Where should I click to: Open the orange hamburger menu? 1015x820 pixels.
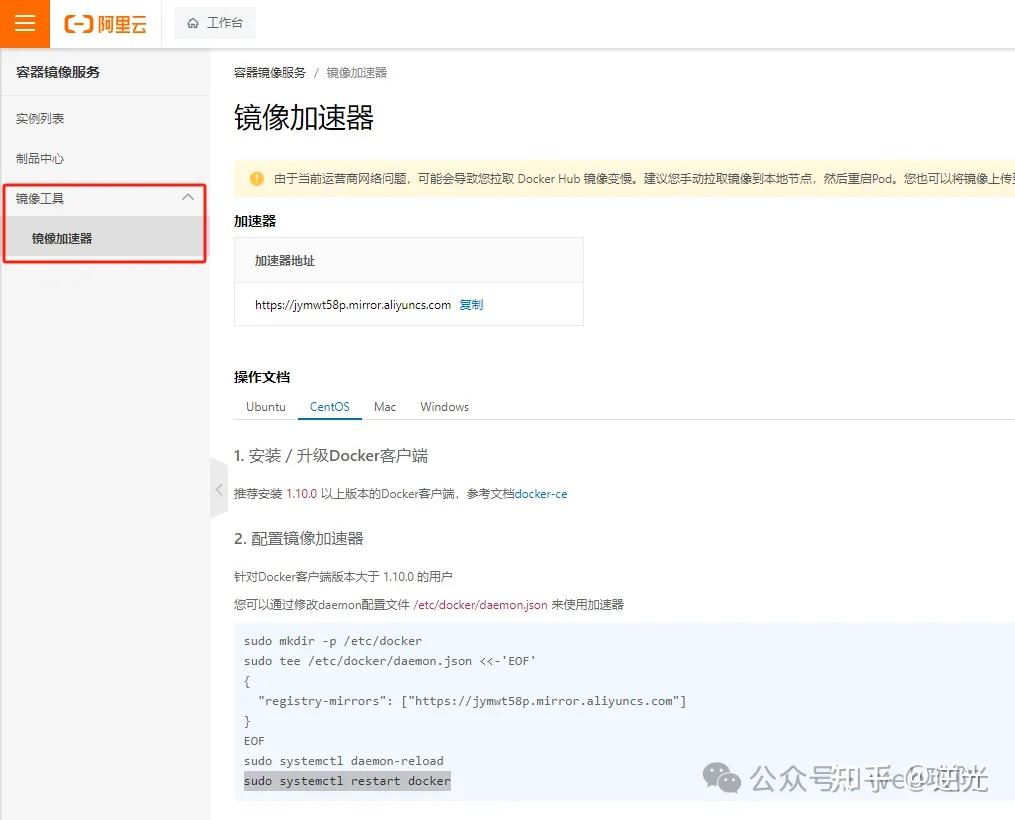point(25,23)
